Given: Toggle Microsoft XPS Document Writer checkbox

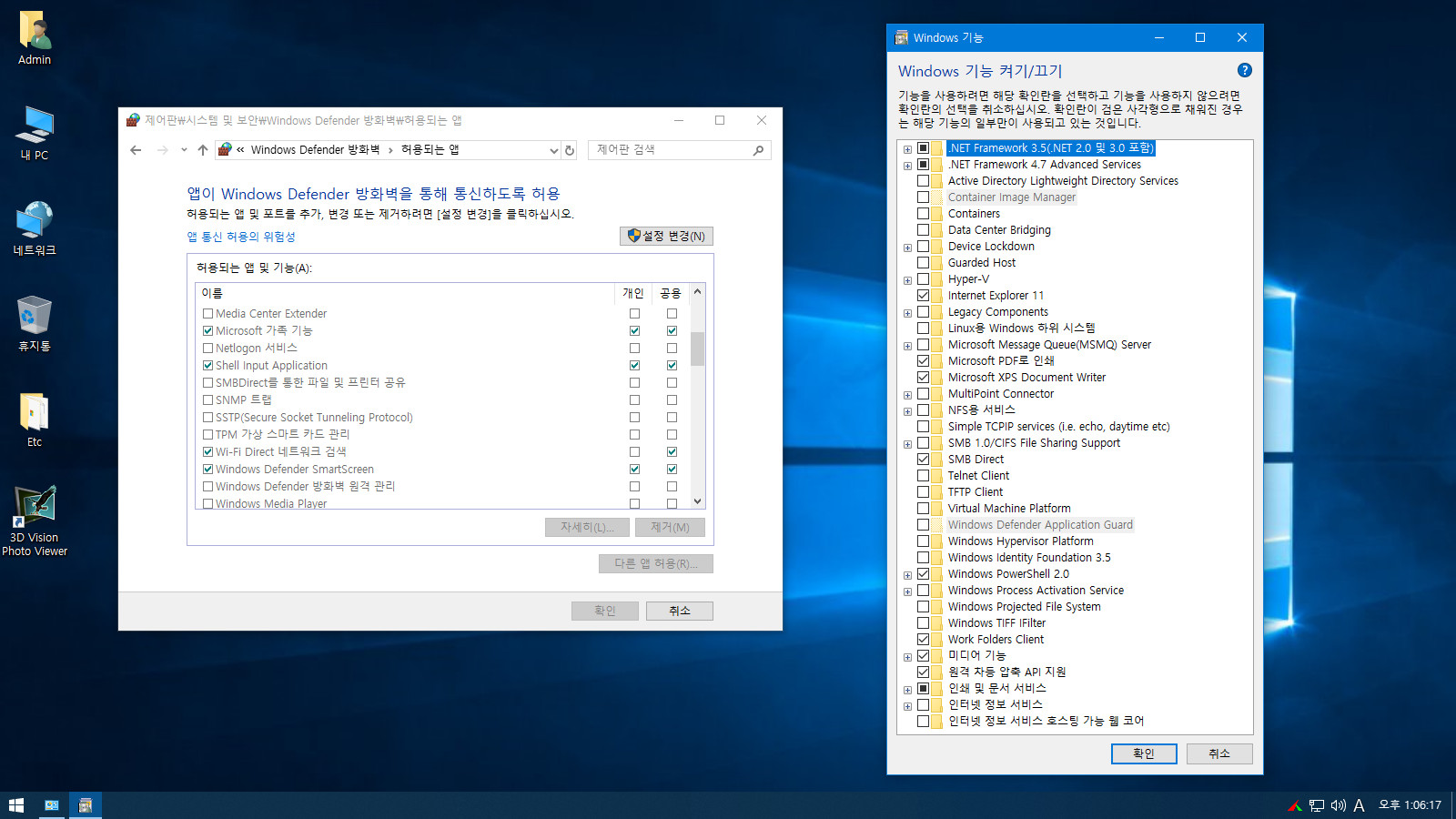Looking at the screenshot, I should [923, 378].
